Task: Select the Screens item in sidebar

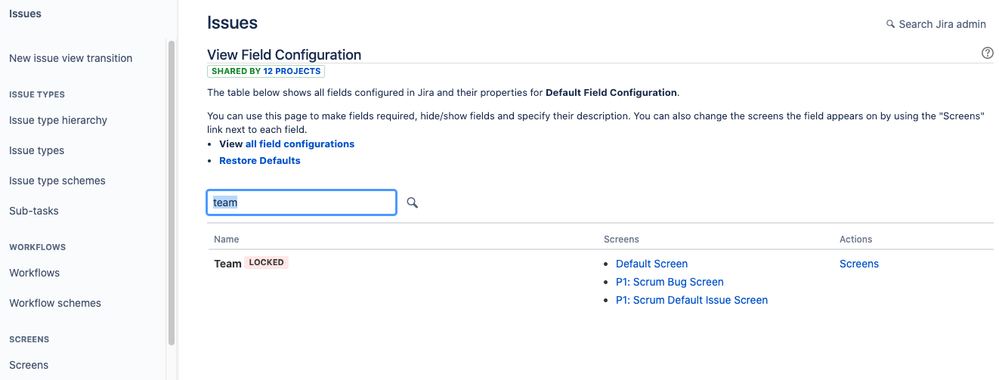Action: tap(29, 365)
